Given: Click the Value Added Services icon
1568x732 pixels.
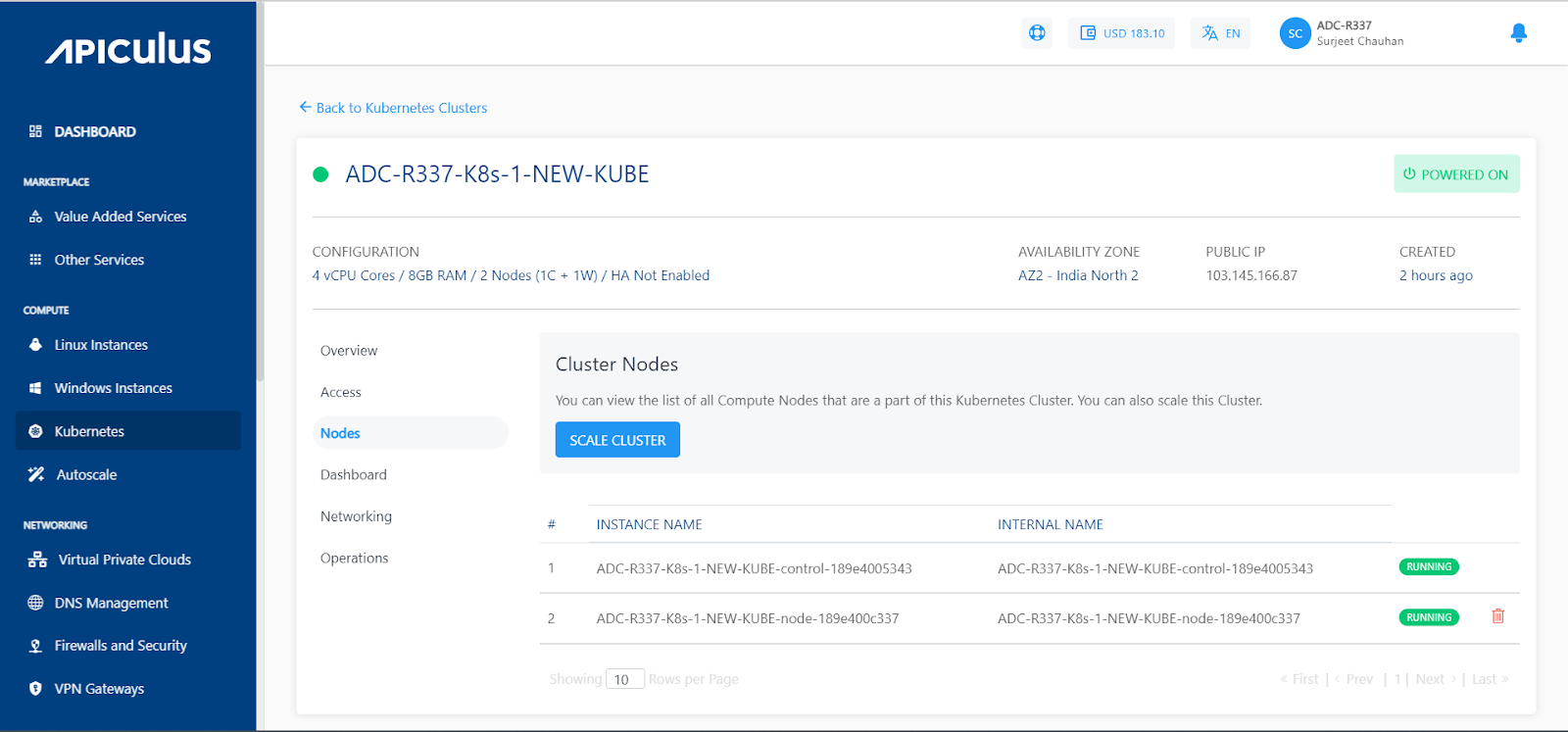Looking at the screenshot, I should [x=35, y=217].
